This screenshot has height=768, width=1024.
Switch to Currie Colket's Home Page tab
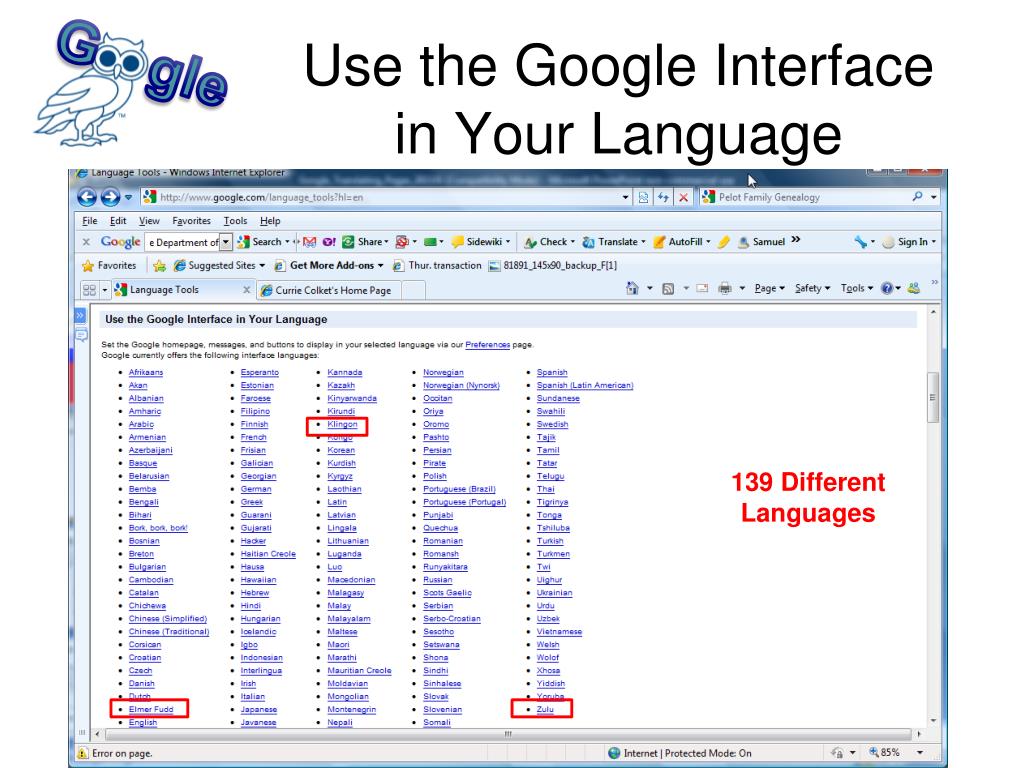point(333,291)
